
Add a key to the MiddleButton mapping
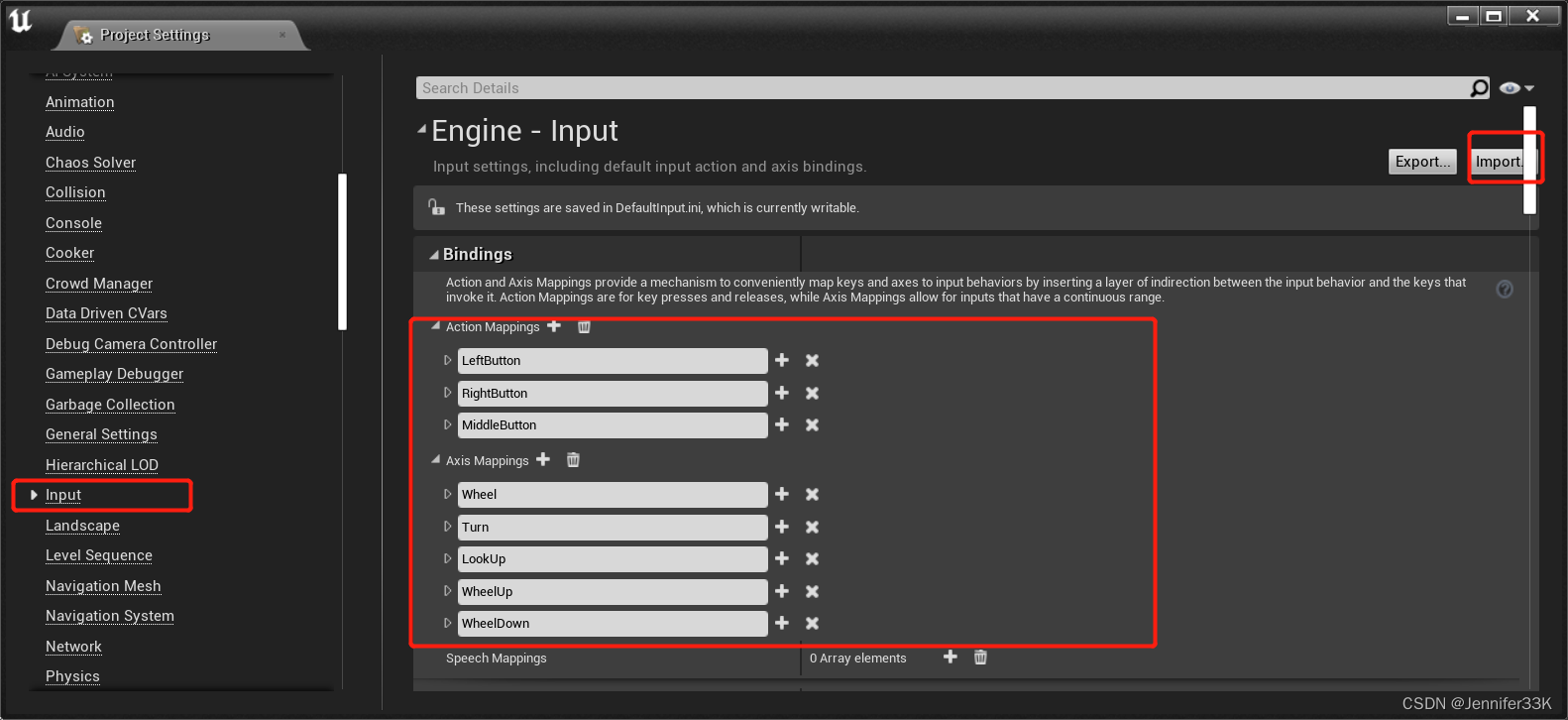pyautogui.click(x=782, y=424)
